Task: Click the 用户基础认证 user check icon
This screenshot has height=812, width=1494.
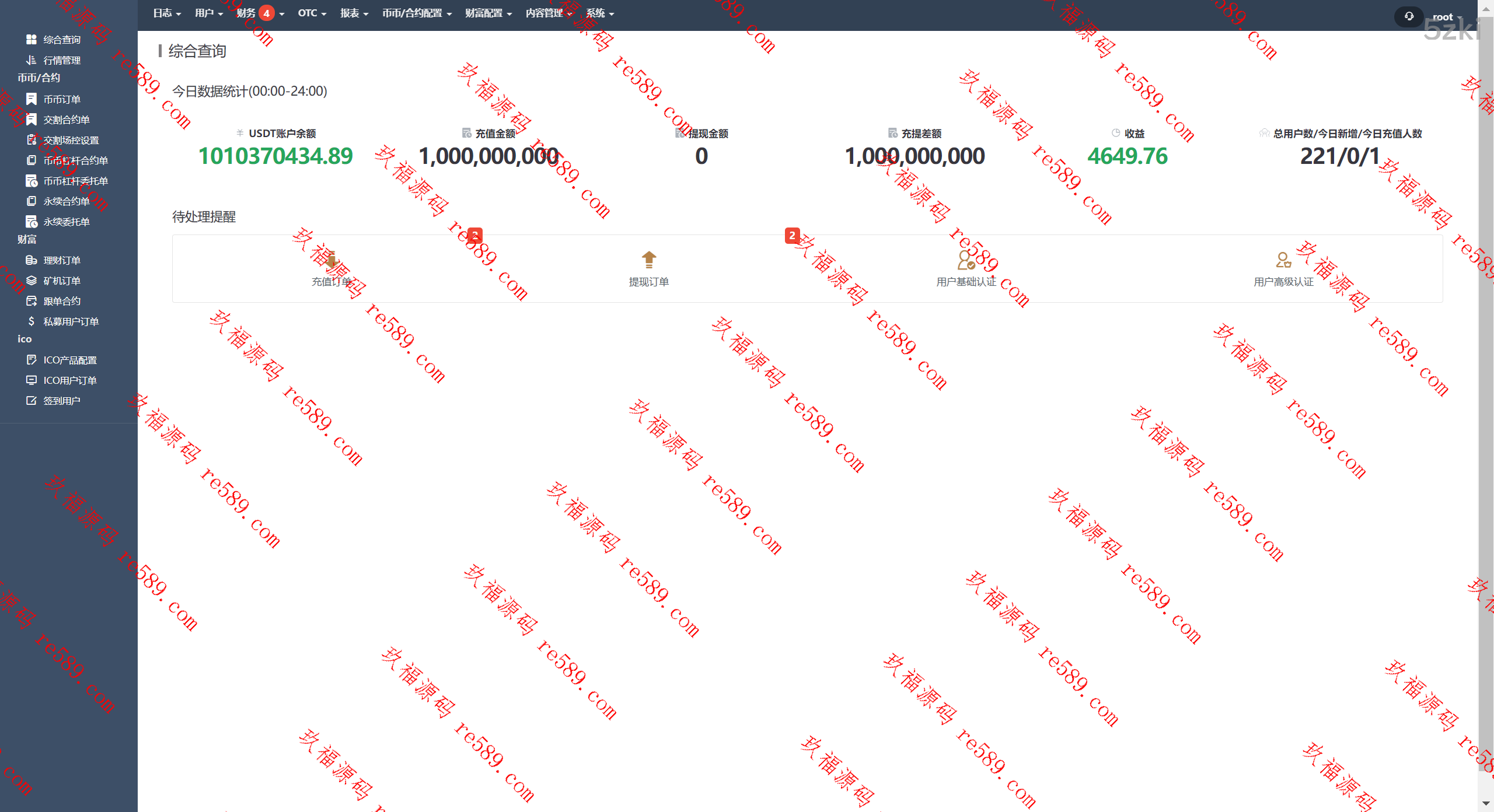Action: [x=966, y=260]
